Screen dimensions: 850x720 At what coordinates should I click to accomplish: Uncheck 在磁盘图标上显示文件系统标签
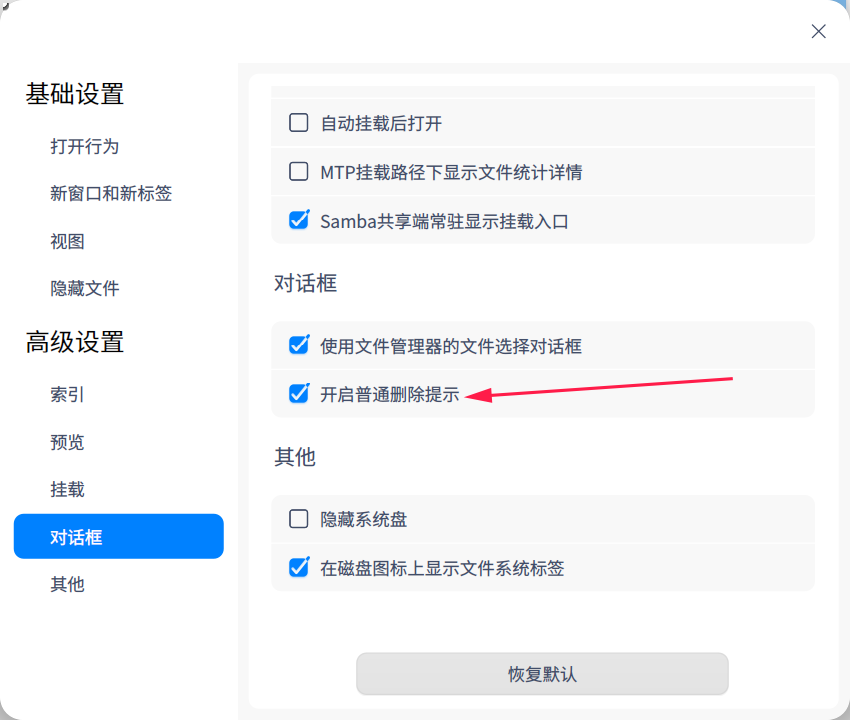coord(298,568)
